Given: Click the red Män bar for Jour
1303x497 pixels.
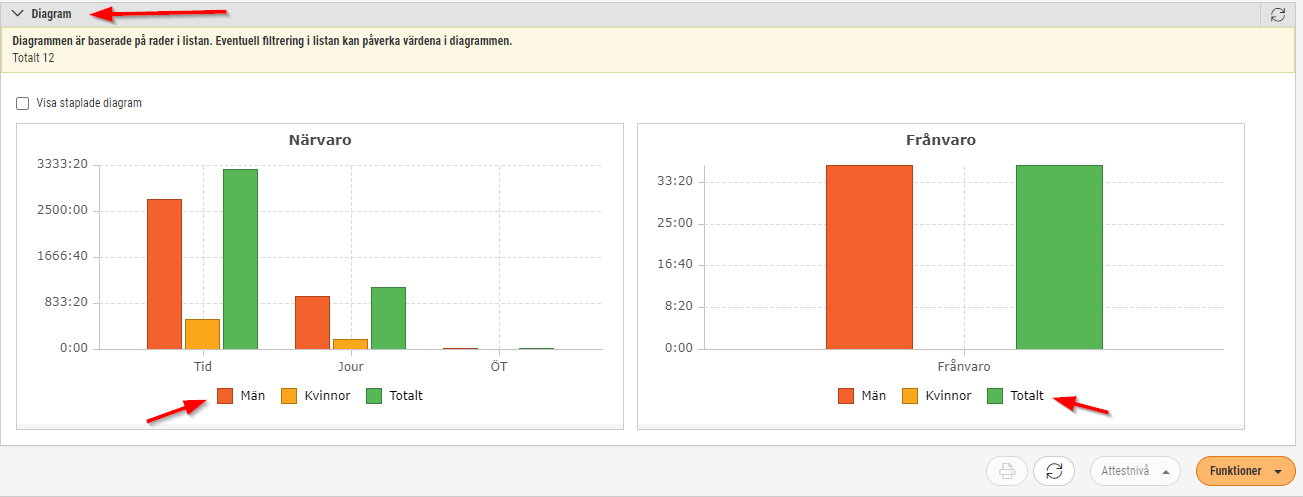Looking at the screenshot, I should [x=312, y=322].
